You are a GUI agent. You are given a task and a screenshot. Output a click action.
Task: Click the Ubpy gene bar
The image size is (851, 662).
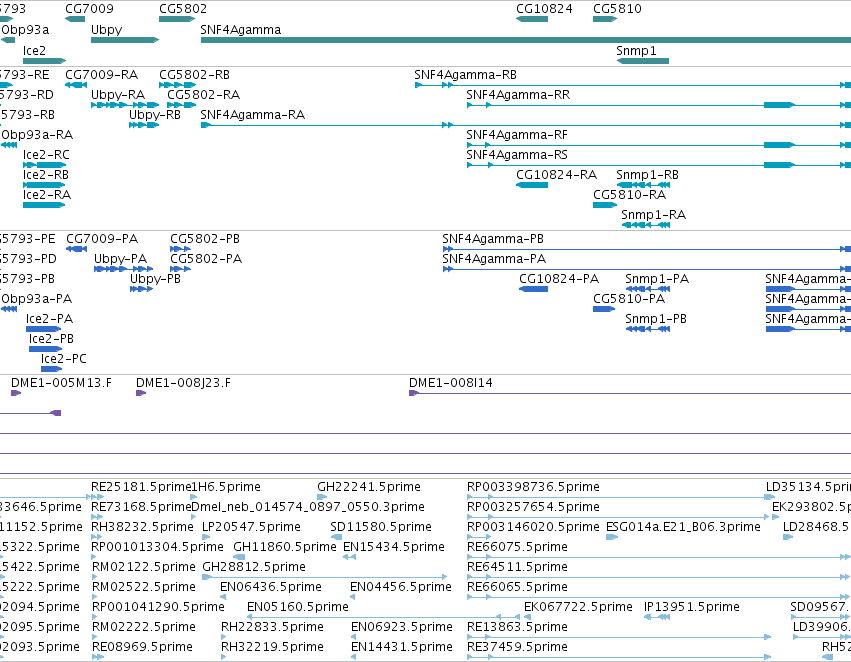tap(125, 40)
